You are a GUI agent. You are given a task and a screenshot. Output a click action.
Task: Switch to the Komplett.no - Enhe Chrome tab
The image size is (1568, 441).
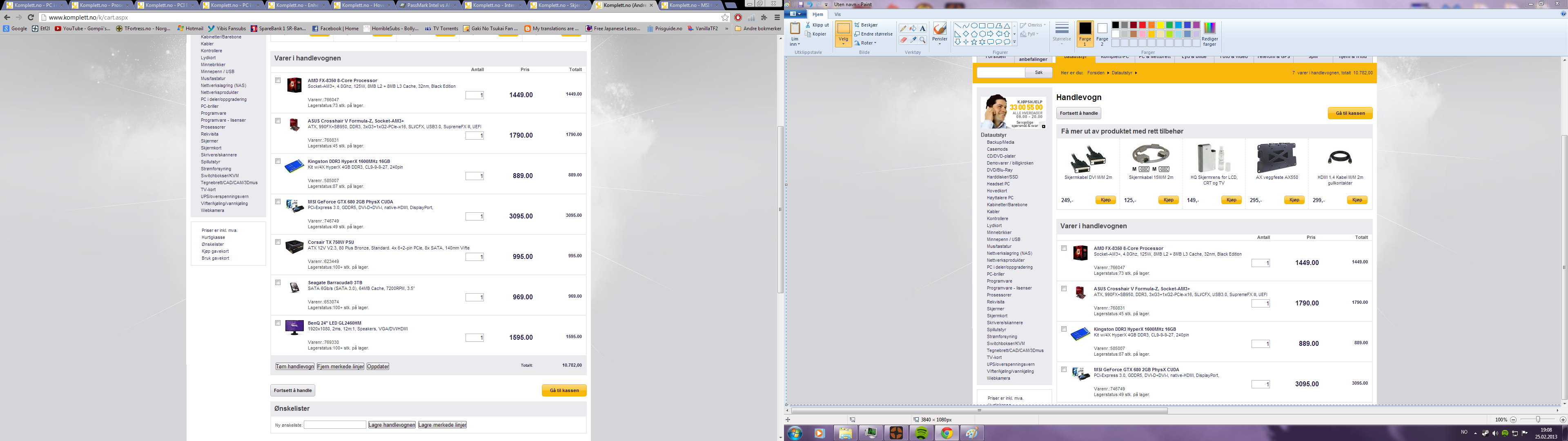click(298, 5)
